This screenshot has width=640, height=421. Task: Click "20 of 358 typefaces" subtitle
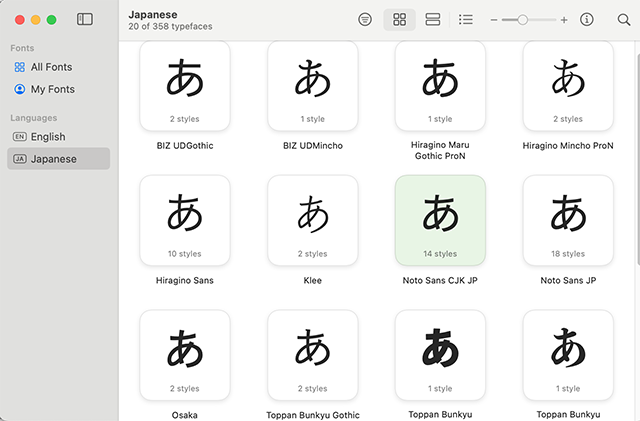(x=170, y=26)
